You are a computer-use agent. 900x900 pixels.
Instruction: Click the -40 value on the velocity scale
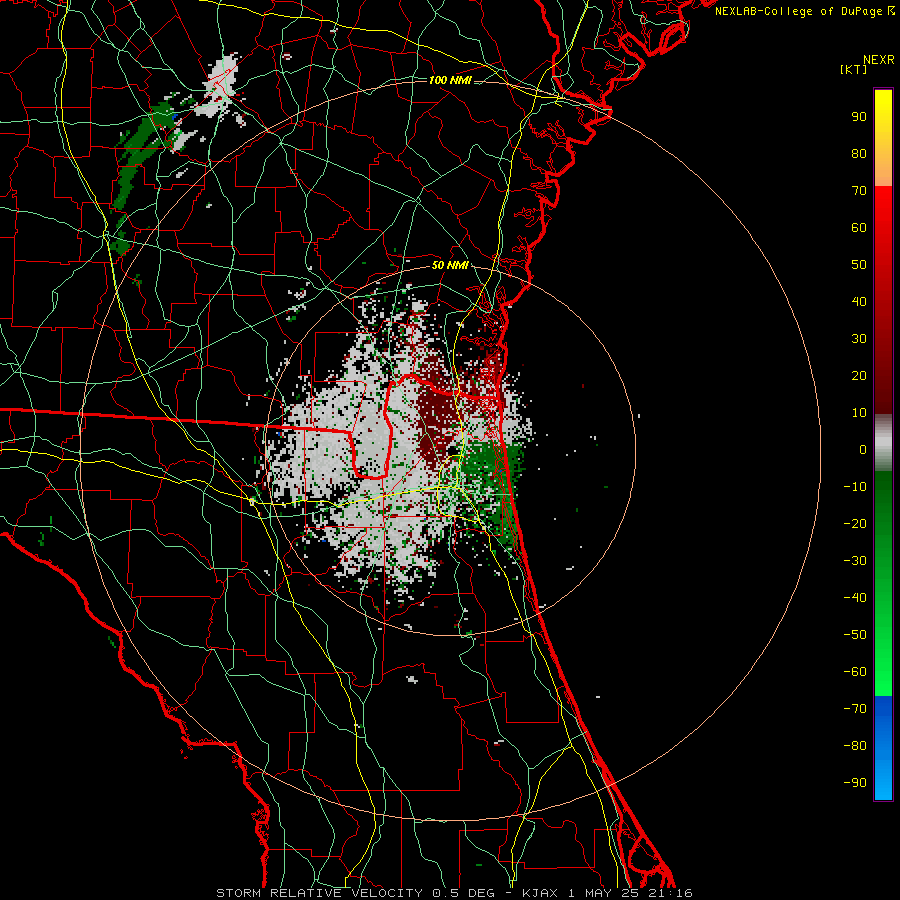tap(855, 598)
